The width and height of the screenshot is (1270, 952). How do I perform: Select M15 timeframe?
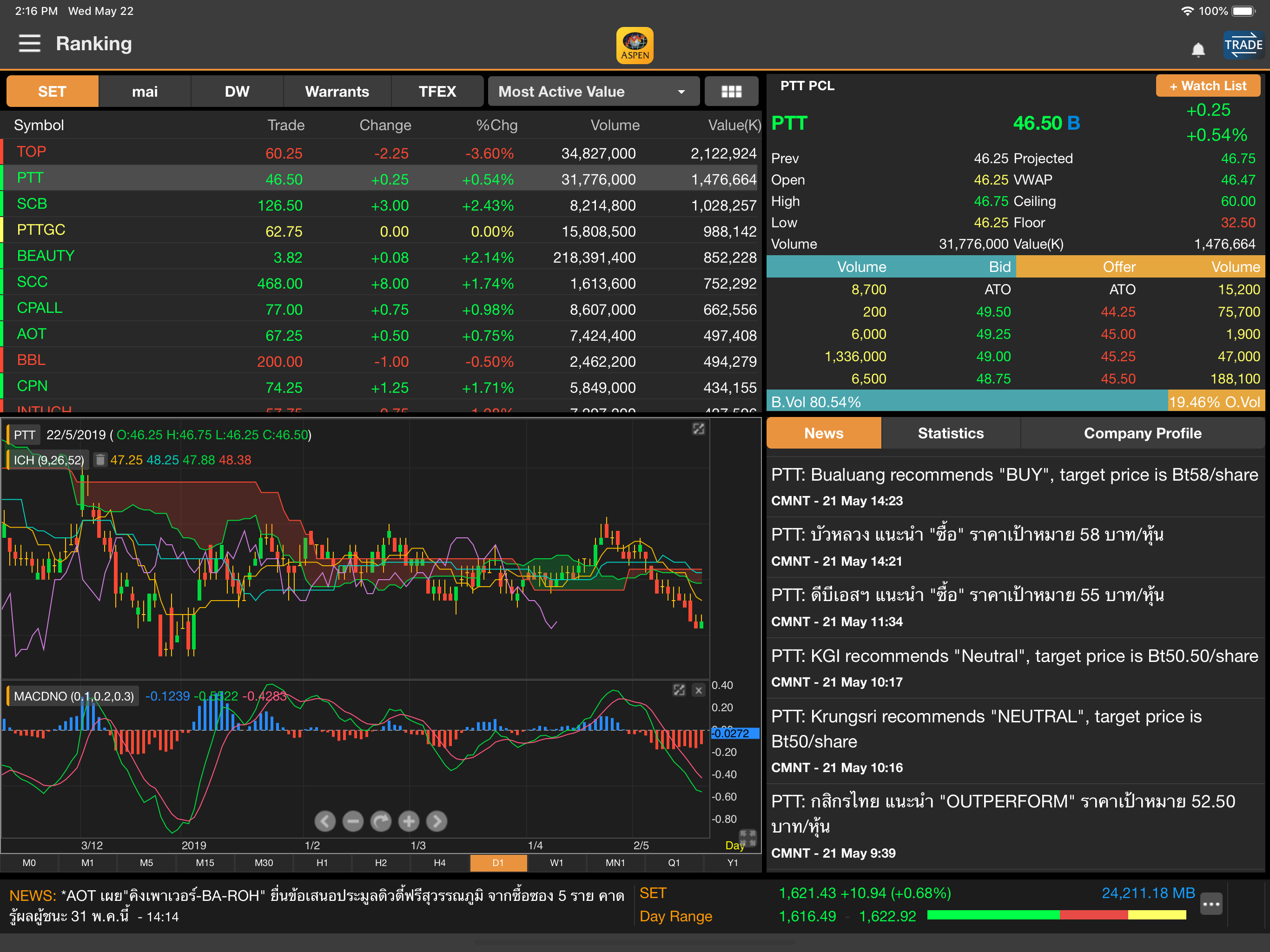tap(205, 862)
